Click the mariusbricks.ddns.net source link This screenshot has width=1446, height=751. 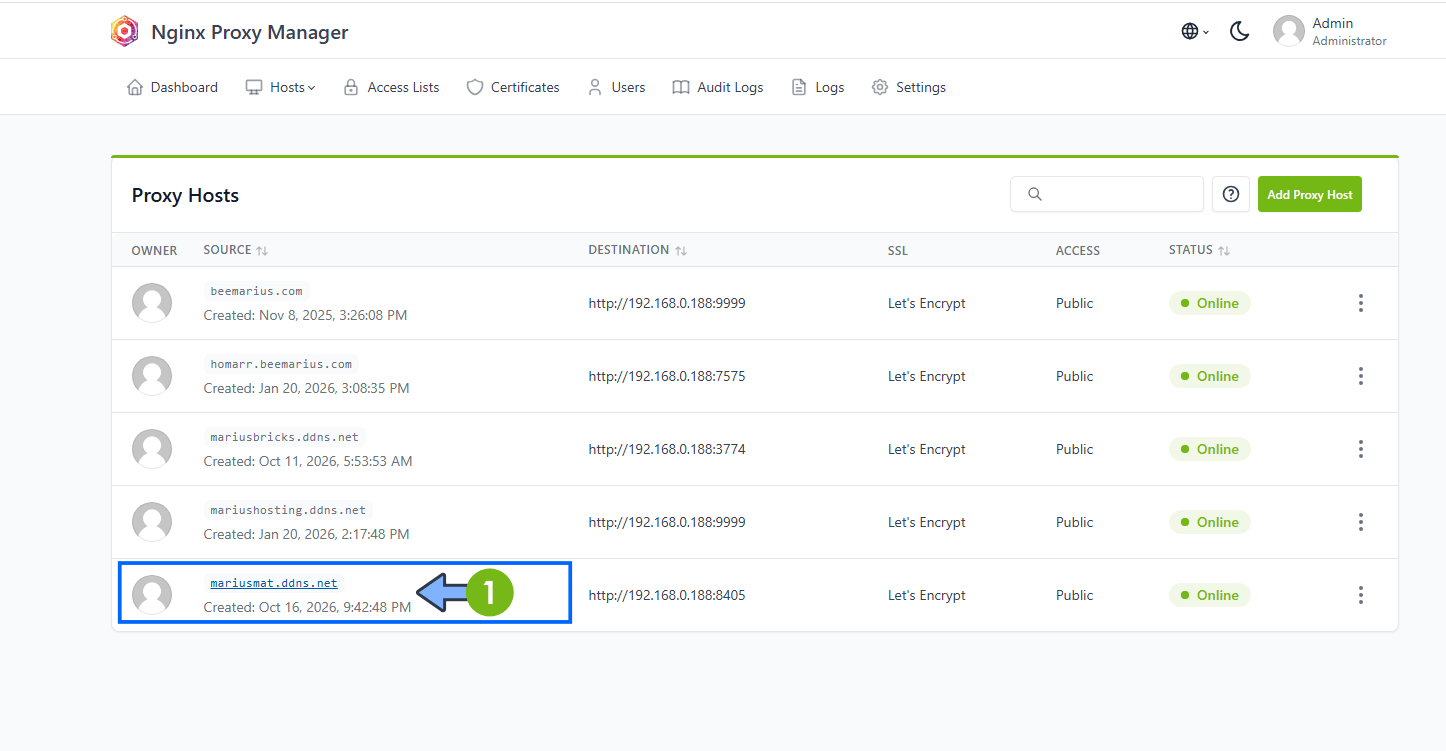click(x=285, y=437)
